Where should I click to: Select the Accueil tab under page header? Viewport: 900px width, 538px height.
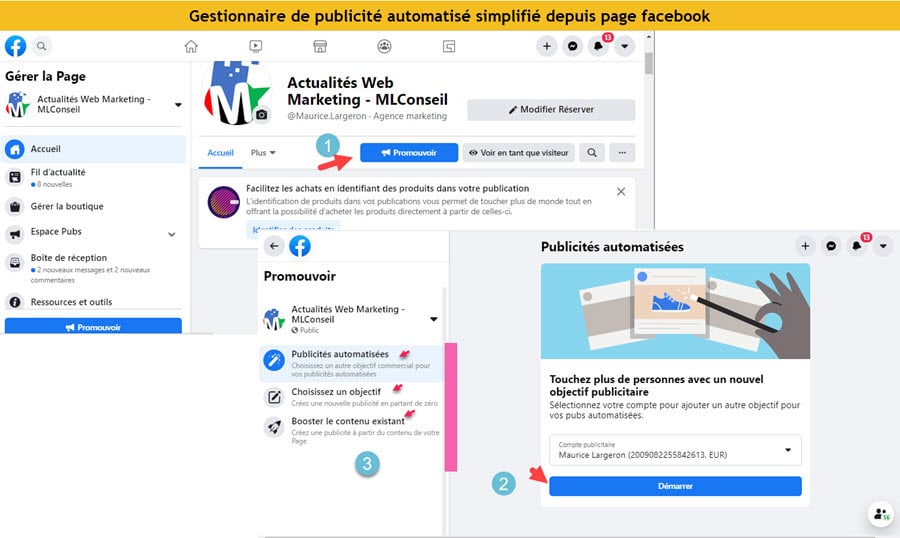[x=220, y=153]
